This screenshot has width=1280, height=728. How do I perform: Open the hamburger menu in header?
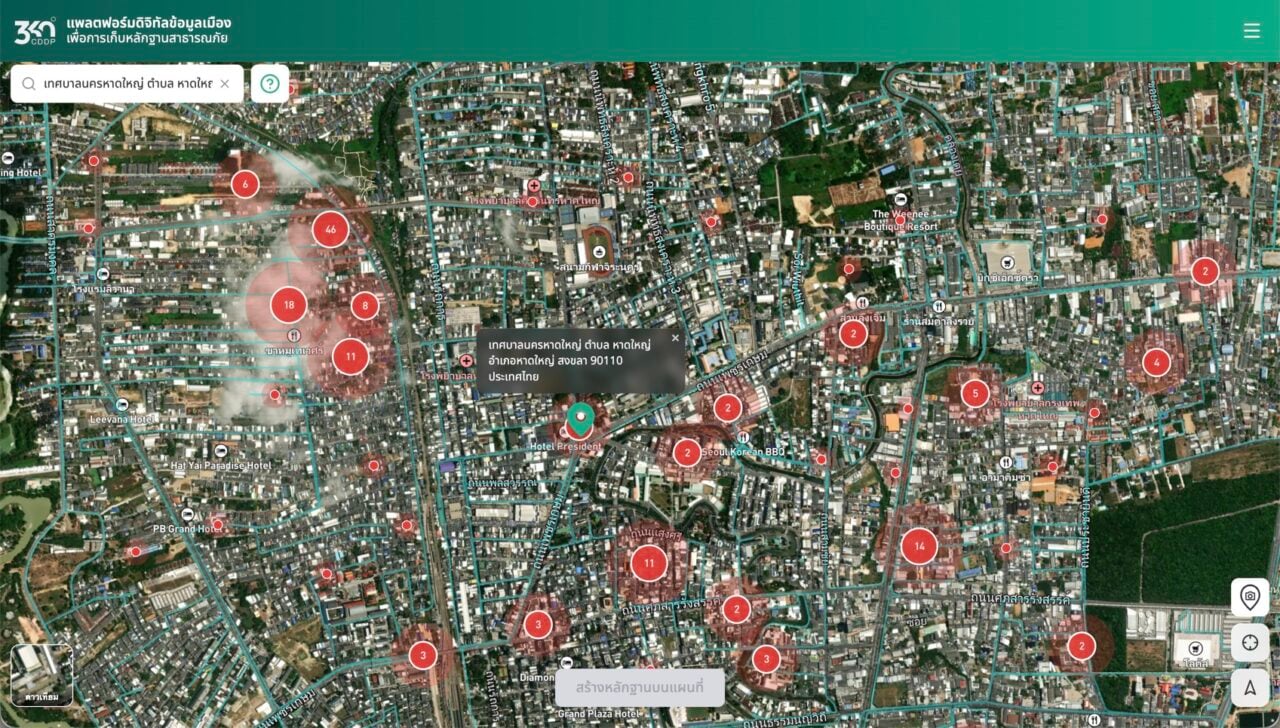coord(1251,31)
